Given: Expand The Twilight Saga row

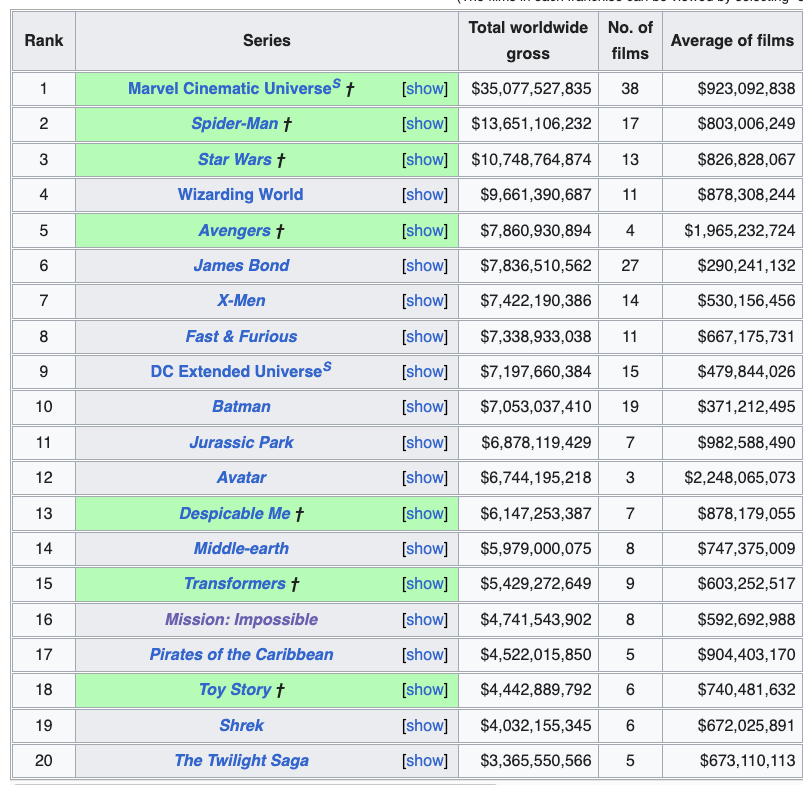Looking at the screenshot, I should (x=425, y=761).
